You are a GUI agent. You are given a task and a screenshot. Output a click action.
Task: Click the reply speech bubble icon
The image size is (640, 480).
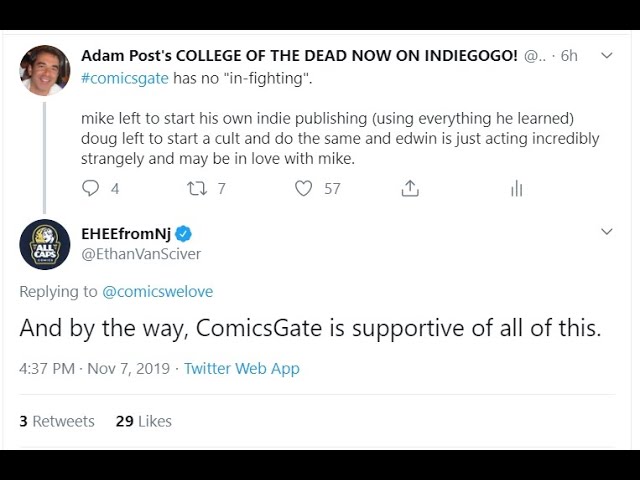click(91, 188)
